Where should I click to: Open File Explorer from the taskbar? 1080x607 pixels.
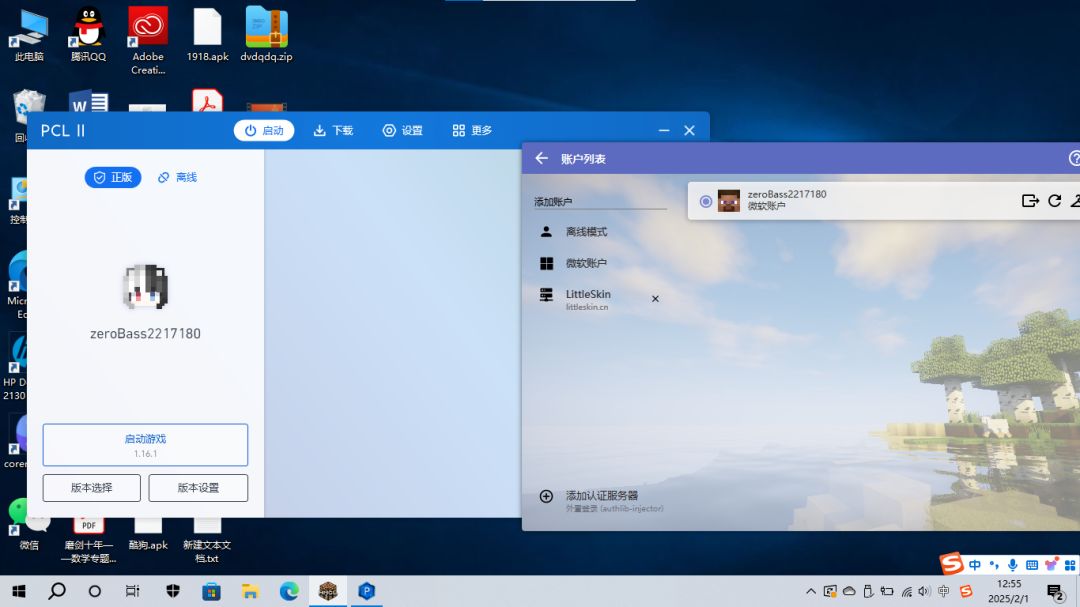coord(249,591)
